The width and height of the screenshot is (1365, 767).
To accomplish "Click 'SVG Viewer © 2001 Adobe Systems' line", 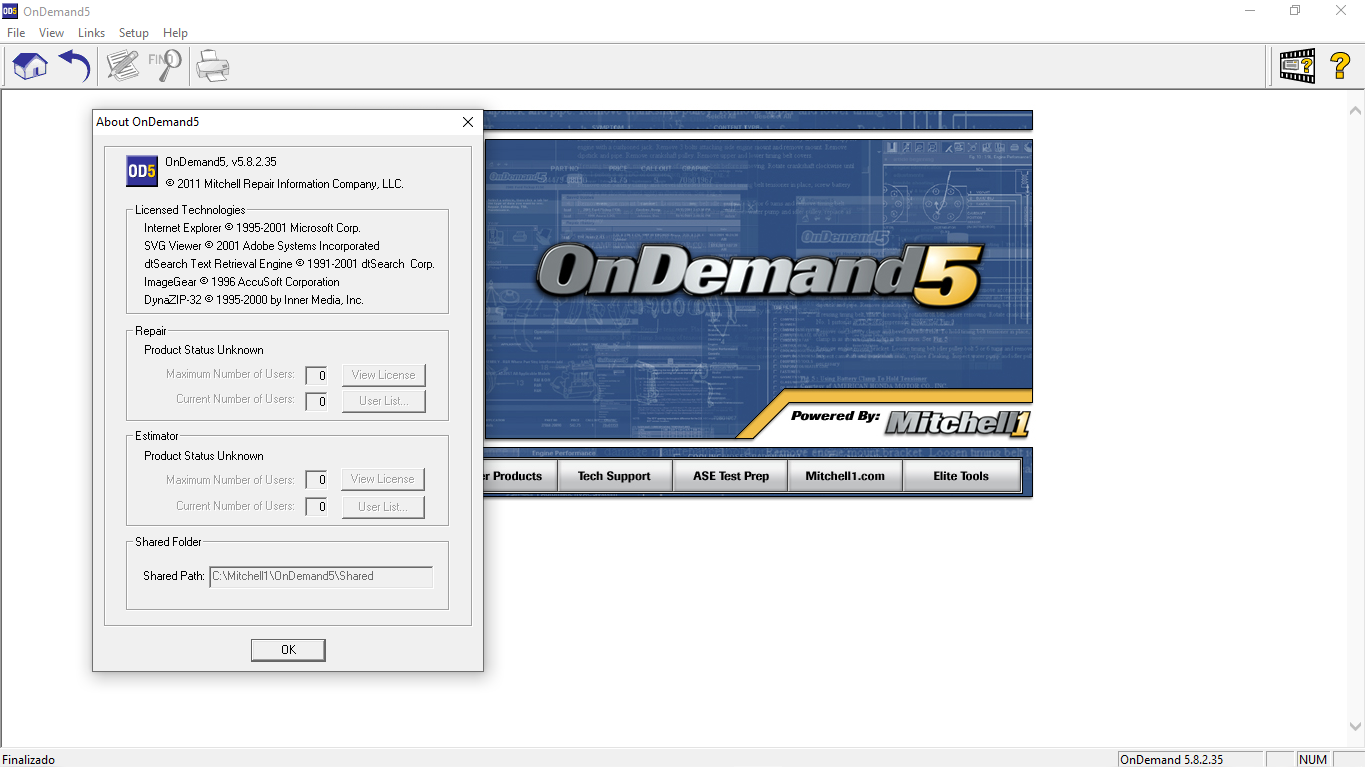I will pyautogui.click(x=262, y=246).
